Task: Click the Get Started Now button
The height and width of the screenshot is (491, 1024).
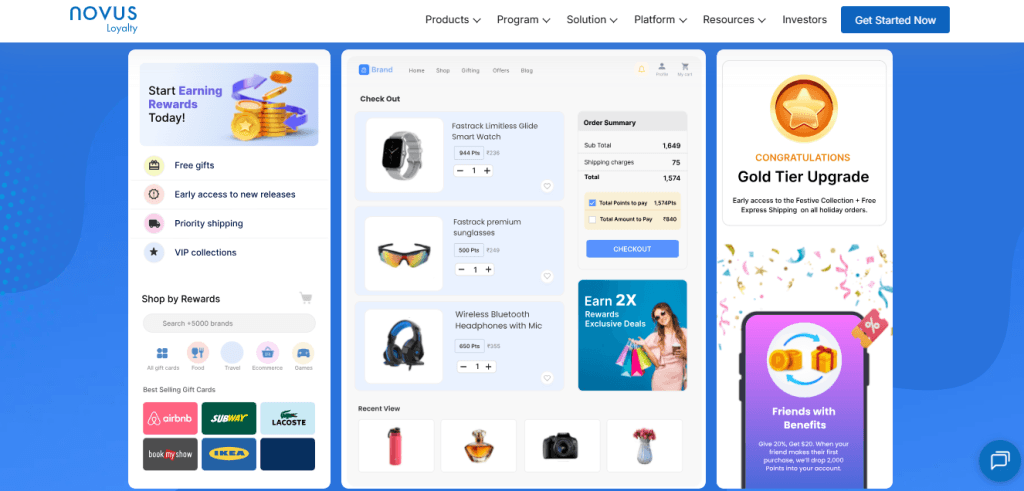Action: click(x=895, y=20)
